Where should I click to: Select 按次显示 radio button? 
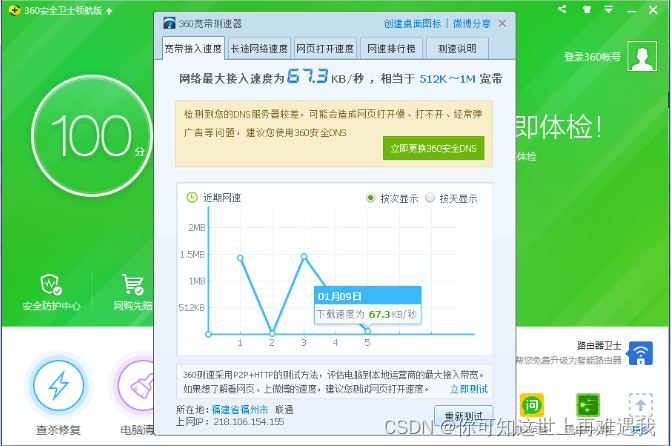(x=371, y=198)
